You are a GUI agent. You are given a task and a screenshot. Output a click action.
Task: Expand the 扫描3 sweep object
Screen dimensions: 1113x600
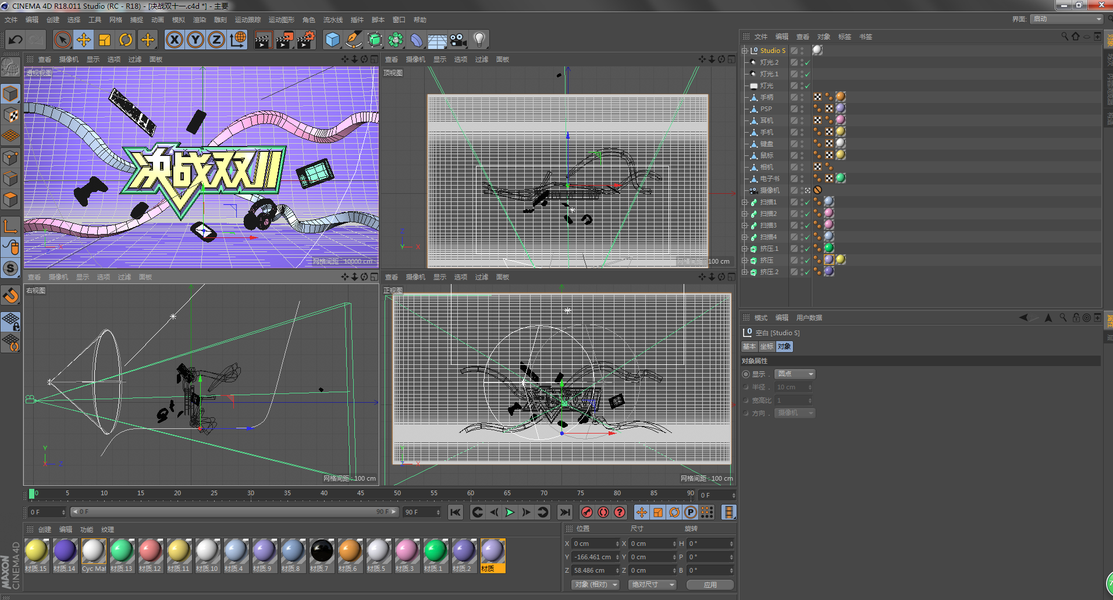click(x=745, y=225)
